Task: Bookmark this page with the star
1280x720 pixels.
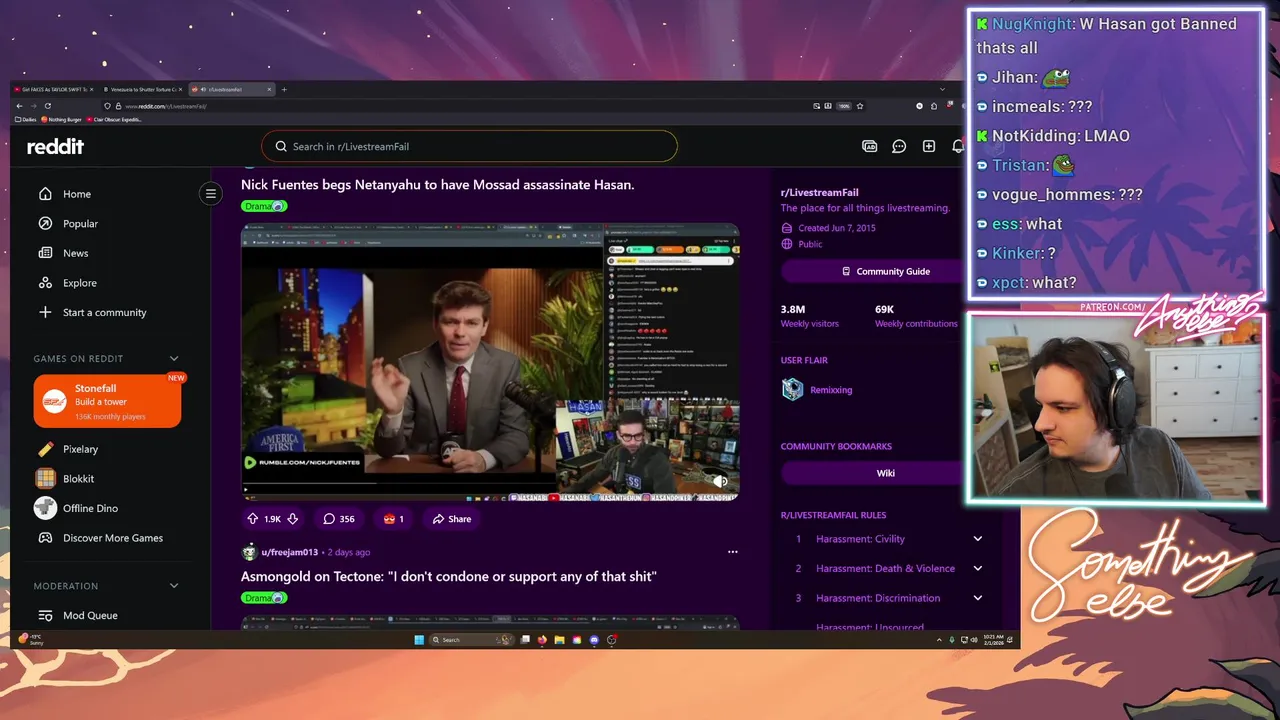Action: tap(860, 106)
